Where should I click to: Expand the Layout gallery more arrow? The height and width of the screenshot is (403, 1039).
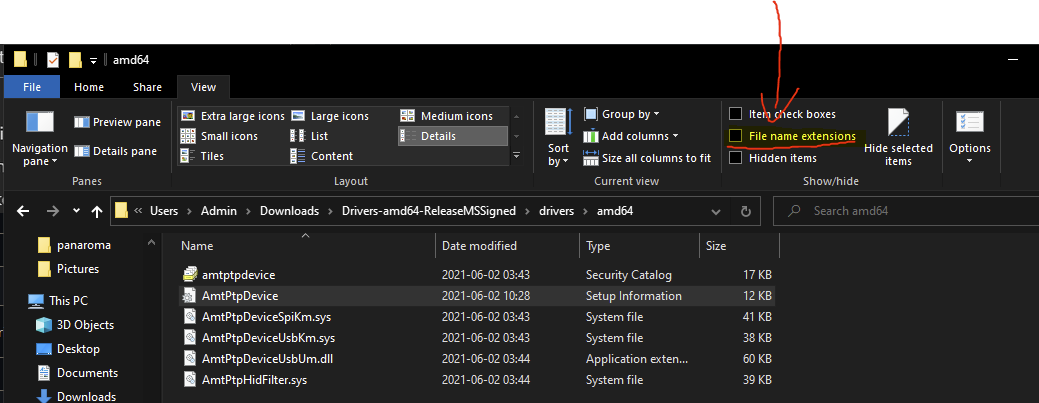[x=517, y=156]
